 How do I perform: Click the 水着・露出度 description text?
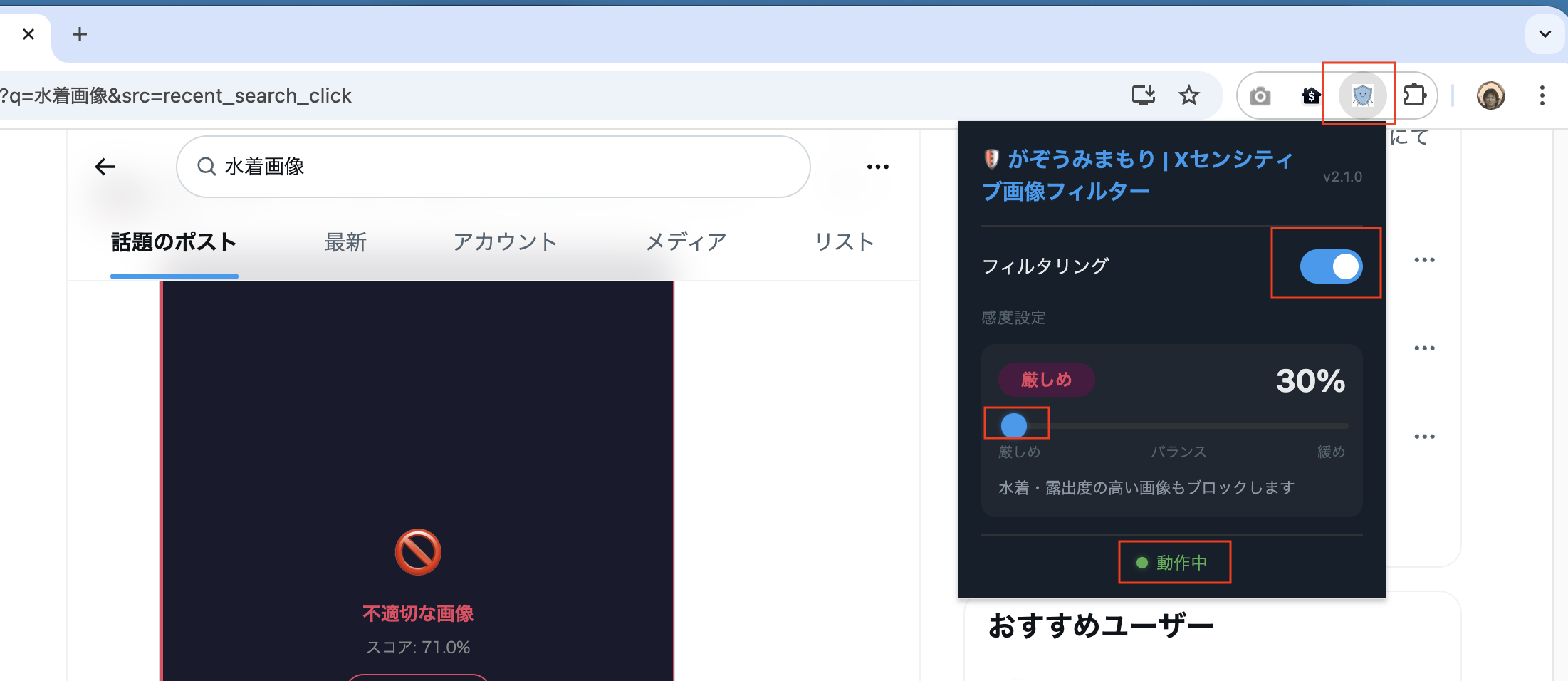1146,488
